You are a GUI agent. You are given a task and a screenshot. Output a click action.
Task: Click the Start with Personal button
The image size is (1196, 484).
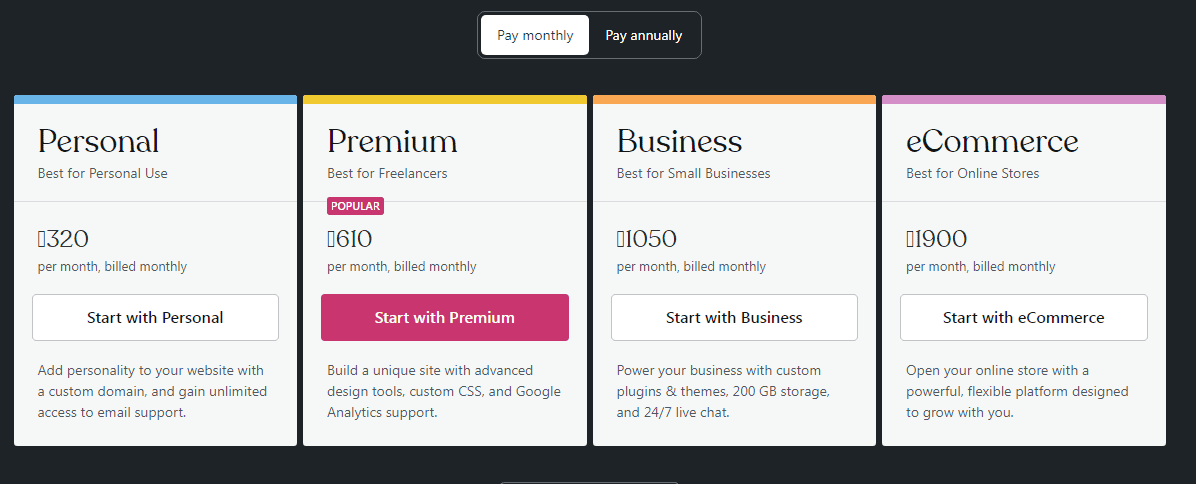pos(155,318)
